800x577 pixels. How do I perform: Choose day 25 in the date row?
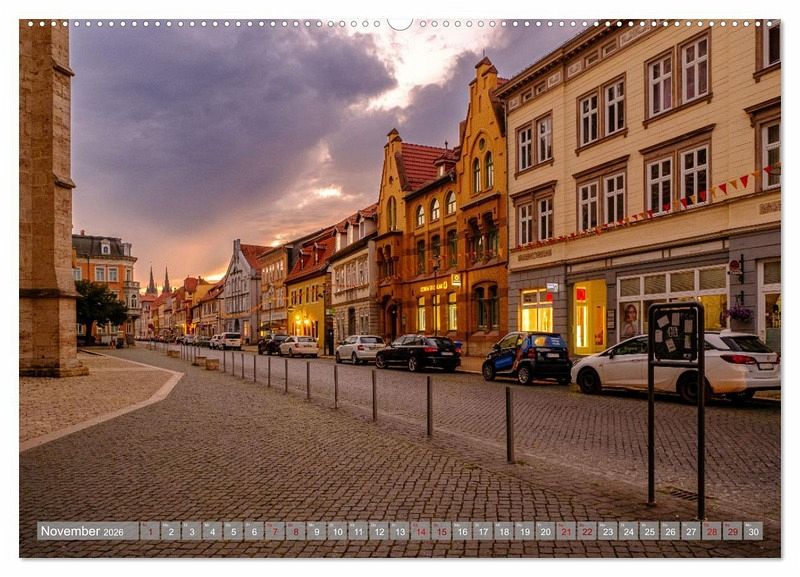click(x=649, y=531)
